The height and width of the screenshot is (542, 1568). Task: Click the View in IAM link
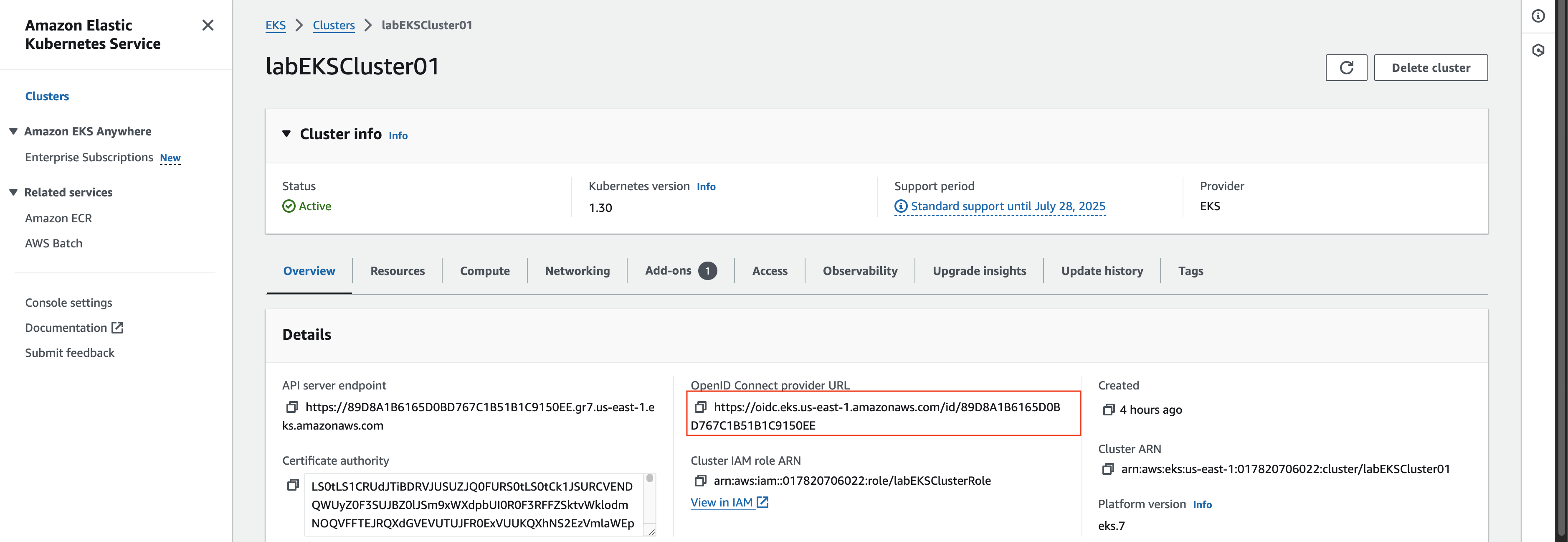(721, 502)
